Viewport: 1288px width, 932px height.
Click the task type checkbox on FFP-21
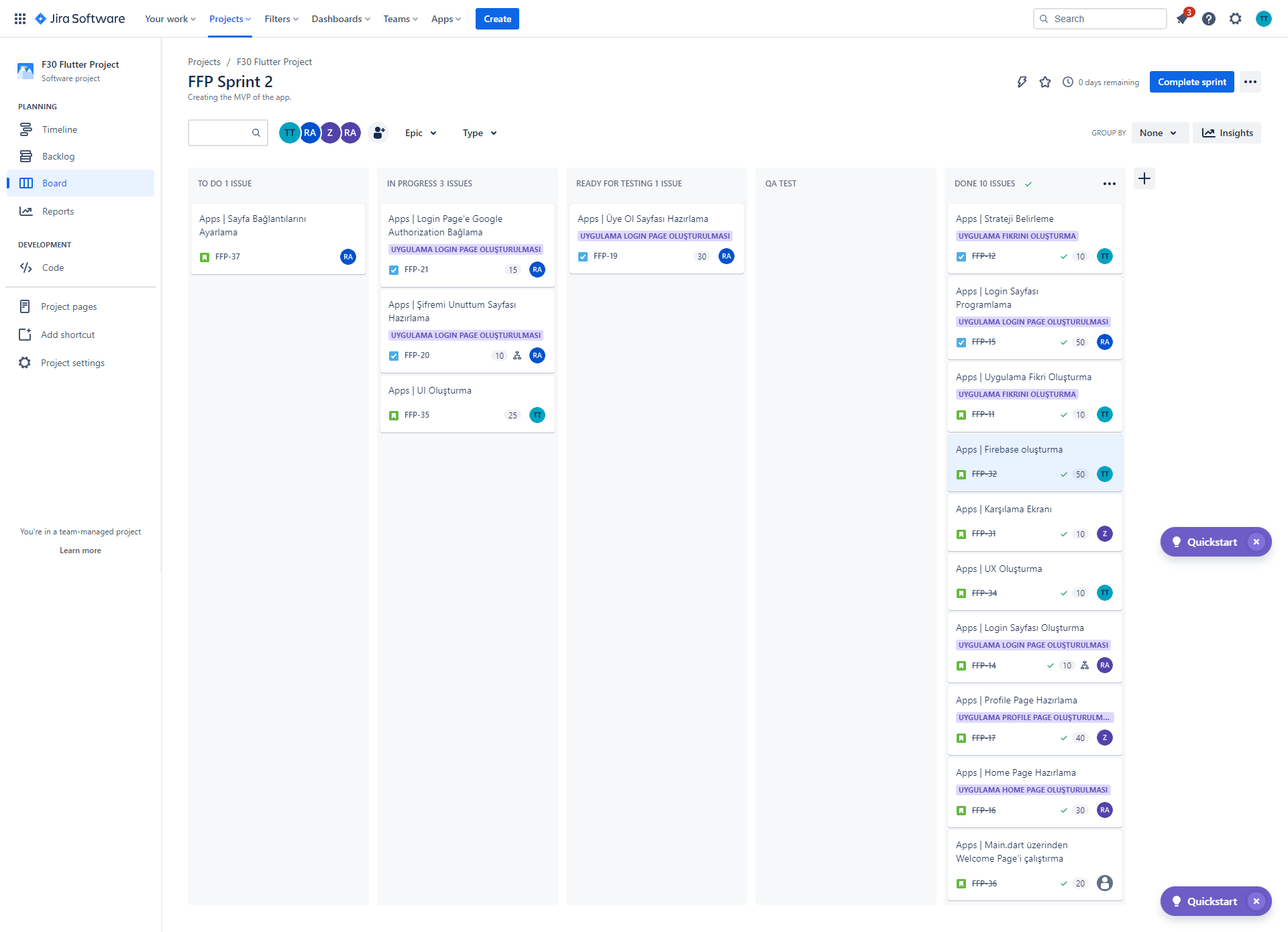coord(393,270)
